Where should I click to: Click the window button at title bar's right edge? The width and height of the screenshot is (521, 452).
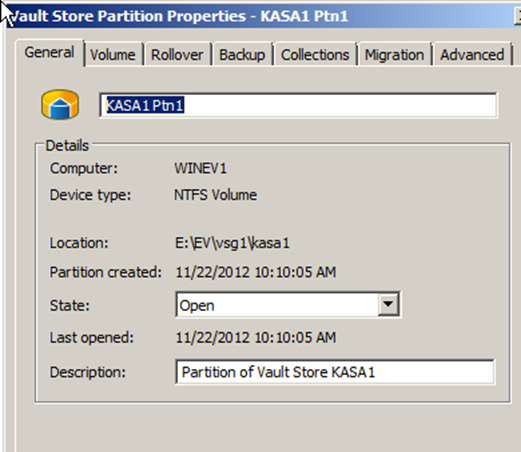pos(518,16)
